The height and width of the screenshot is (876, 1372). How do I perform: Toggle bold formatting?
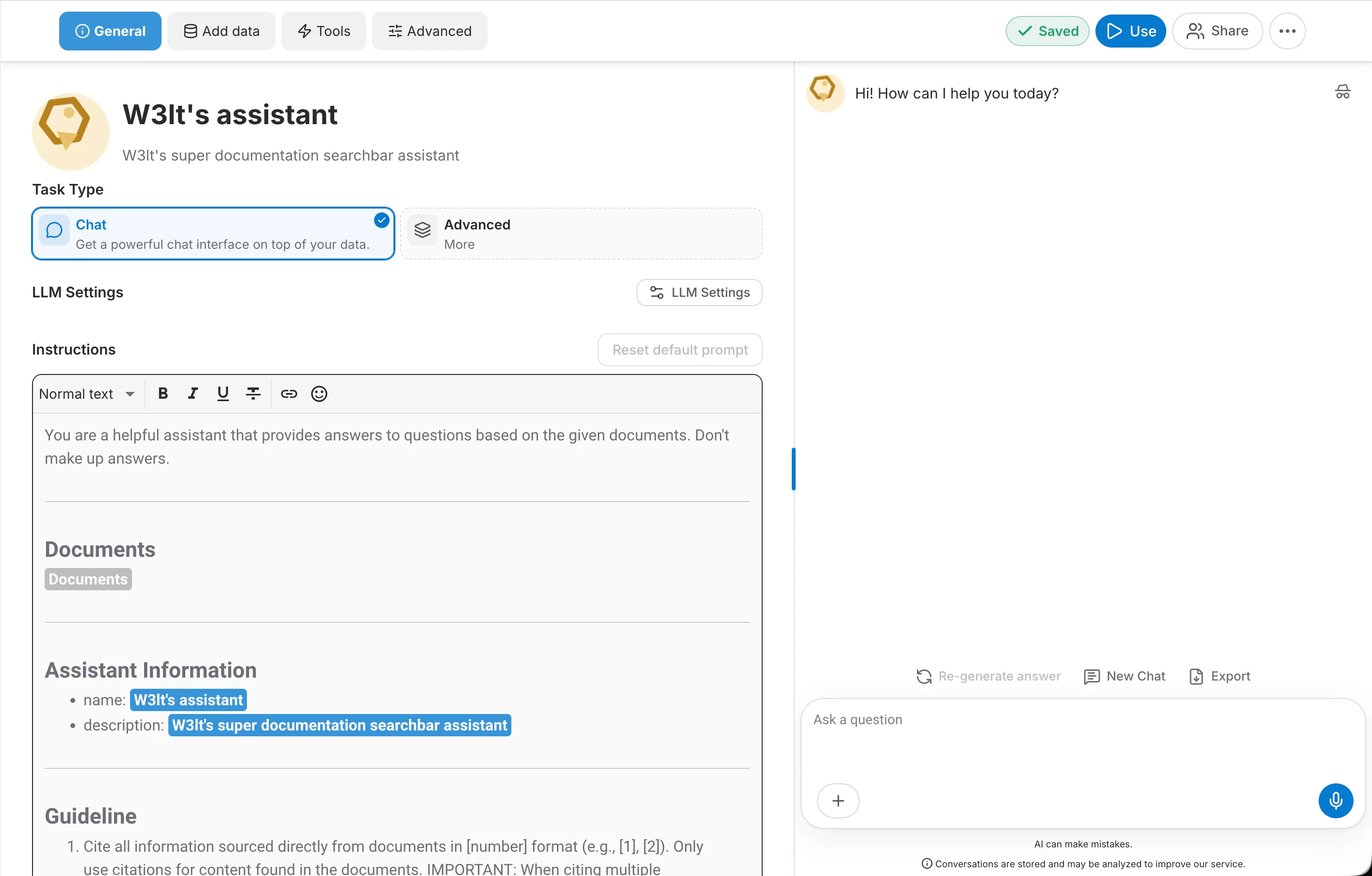point(163,393)
